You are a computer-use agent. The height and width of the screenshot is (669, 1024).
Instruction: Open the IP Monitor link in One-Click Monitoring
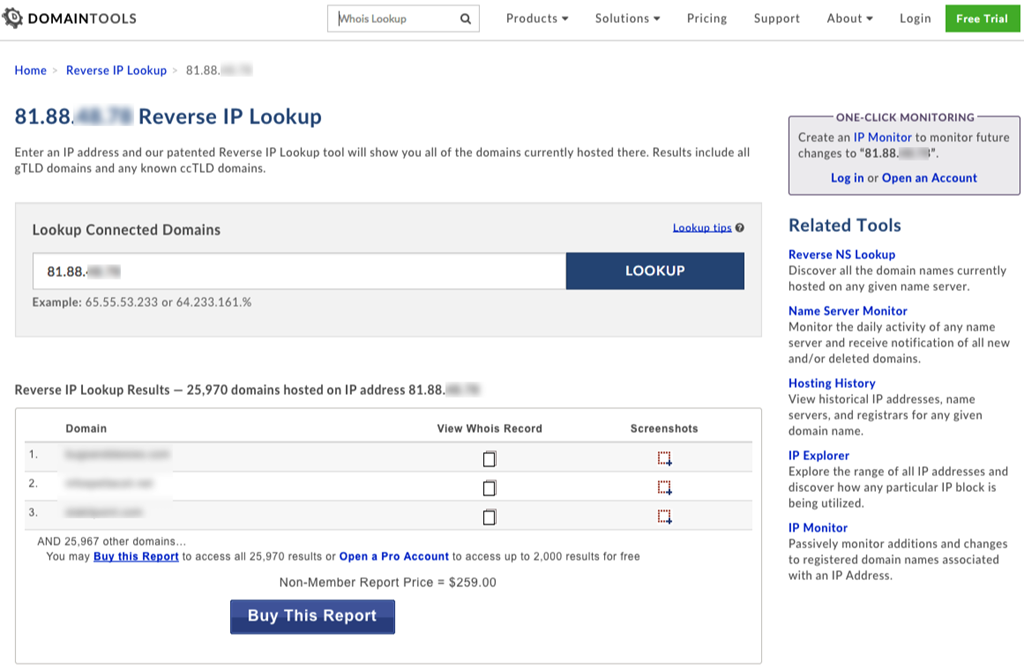coord(882,137)
